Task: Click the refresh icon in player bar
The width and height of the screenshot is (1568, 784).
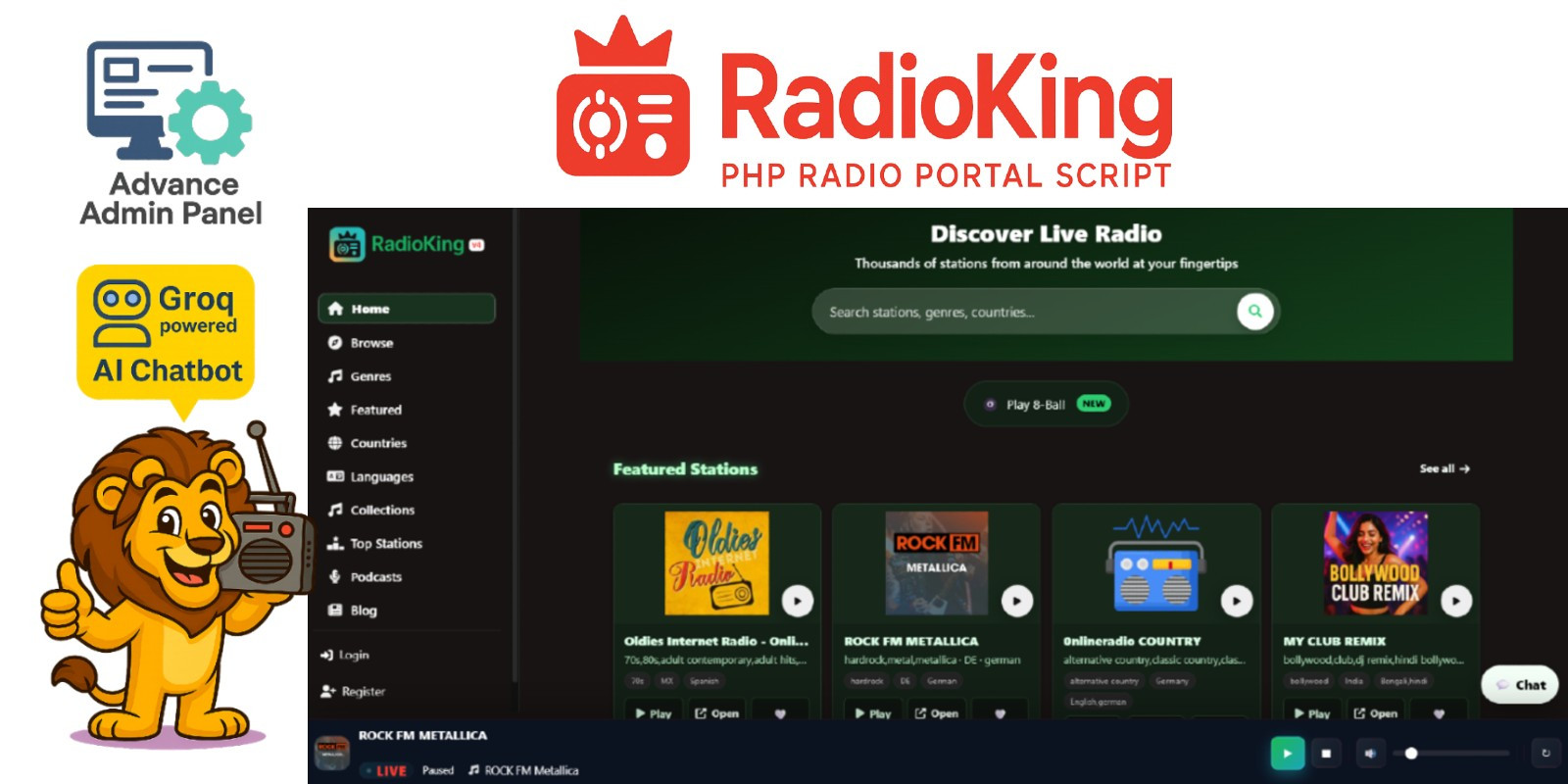Action: 1545,754
